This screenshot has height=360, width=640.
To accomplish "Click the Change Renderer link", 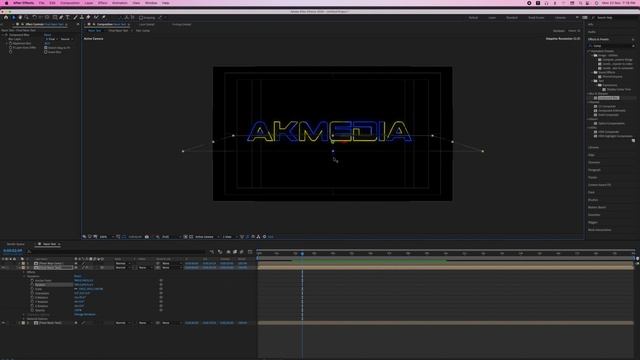I will [x=84, y=315].
